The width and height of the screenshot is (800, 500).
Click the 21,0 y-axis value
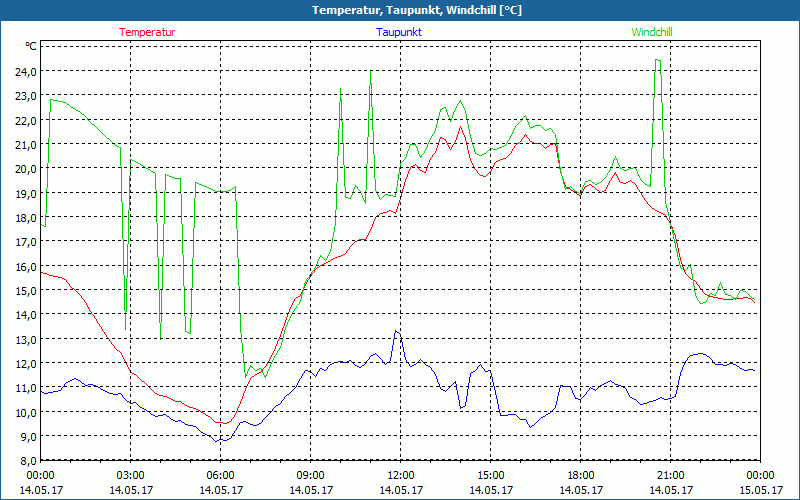point(24,144)
